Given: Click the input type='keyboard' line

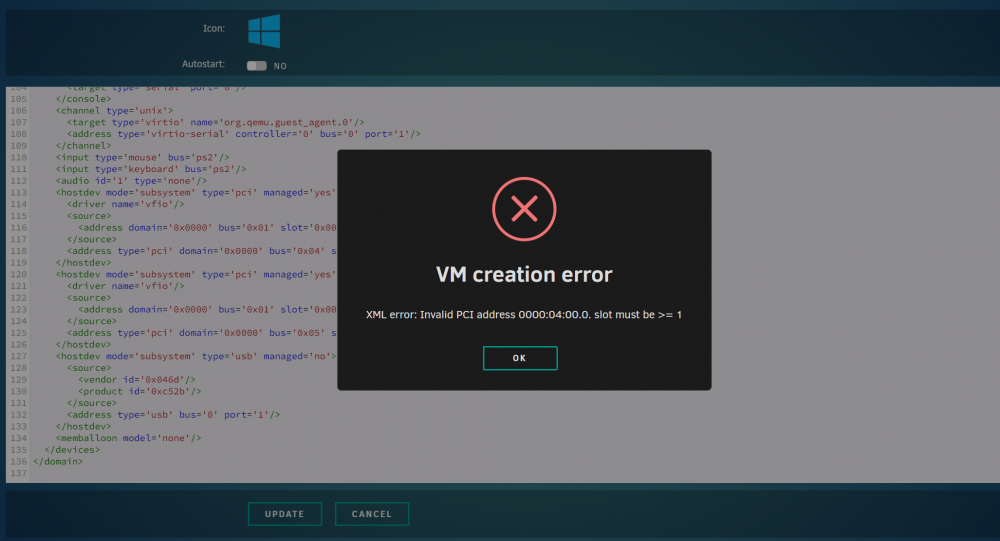Looking at the screenshot, I should click(151, 169).
